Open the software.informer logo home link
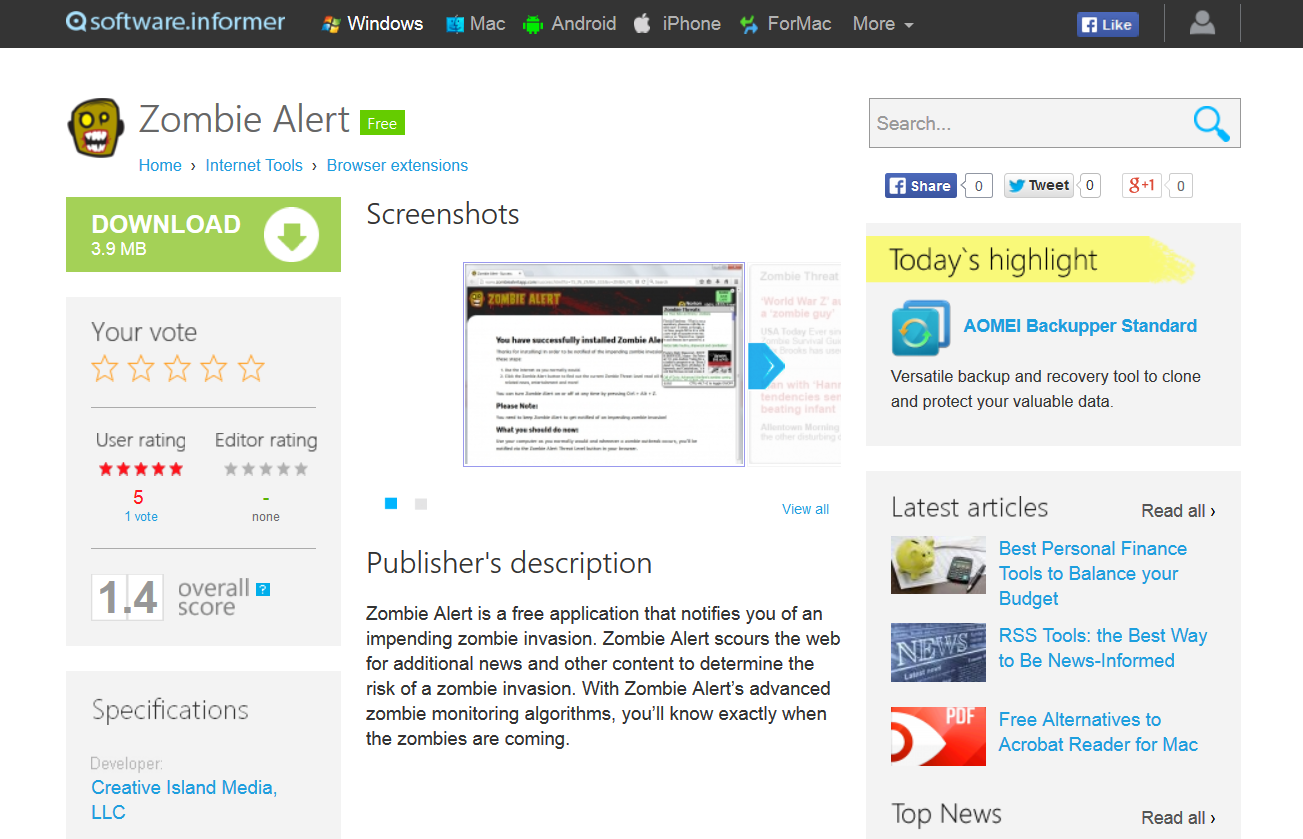 point(175,22)
